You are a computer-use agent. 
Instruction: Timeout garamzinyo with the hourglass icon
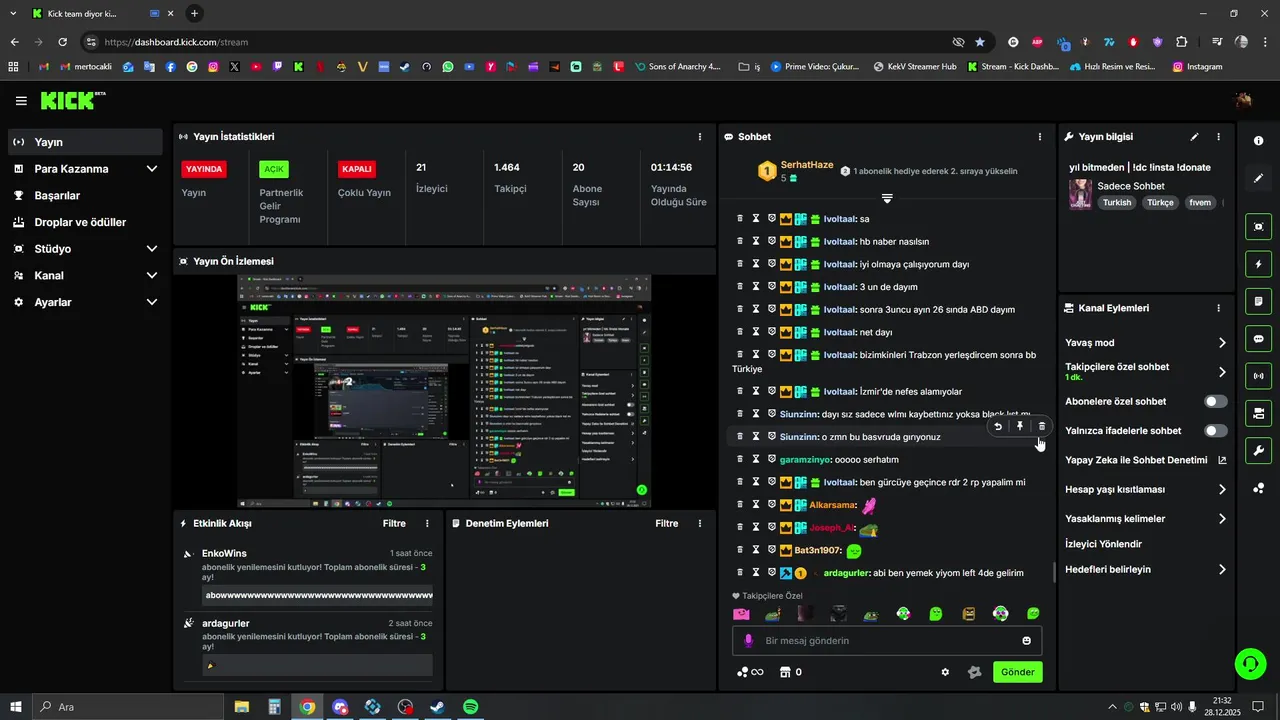click(x=756, y=459)
